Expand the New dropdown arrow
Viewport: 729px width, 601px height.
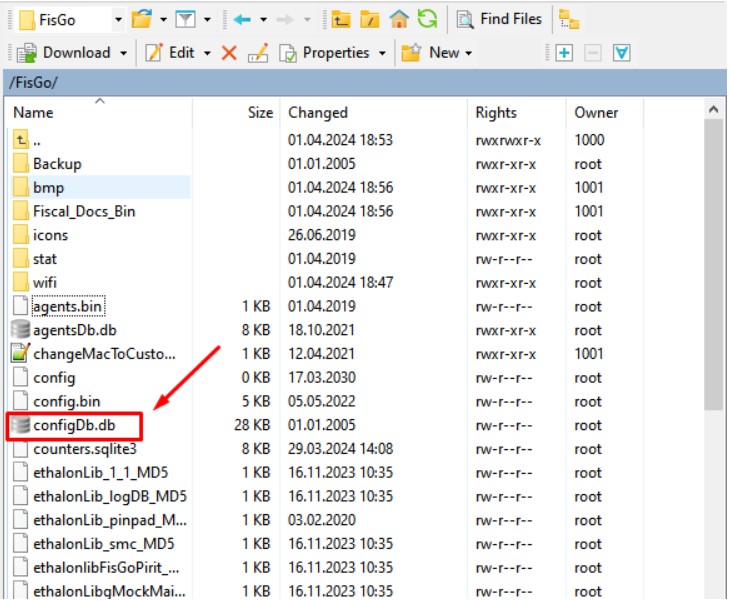(467, 53)
